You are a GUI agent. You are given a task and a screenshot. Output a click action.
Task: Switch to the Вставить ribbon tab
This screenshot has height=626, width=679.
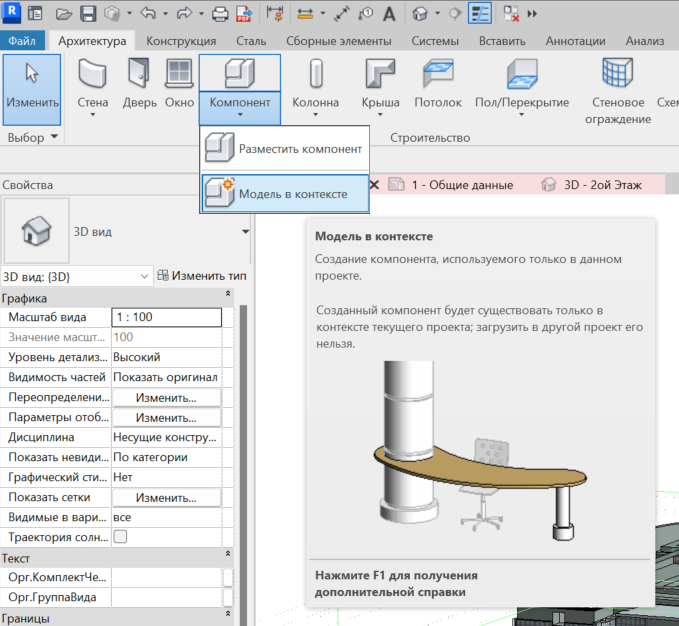(502, 41)
